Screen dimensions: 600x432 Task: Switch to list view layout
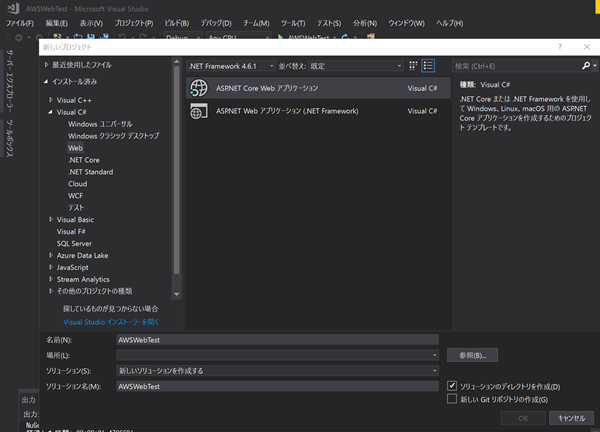point(428,66)
